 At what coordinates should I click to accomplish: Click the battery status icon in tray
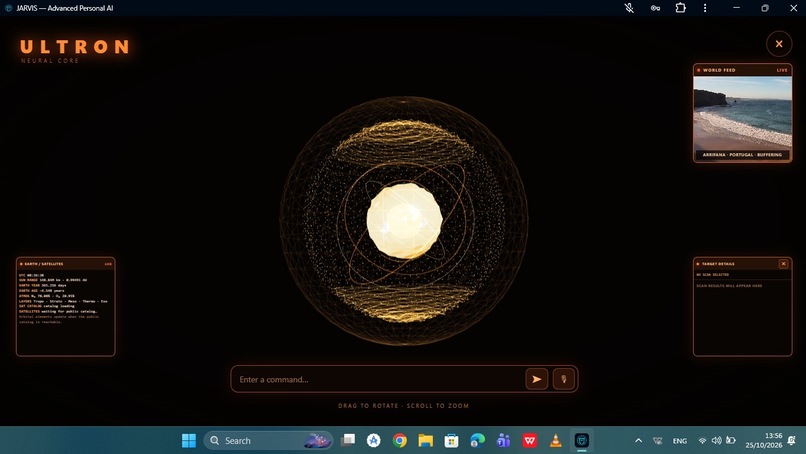tap(730, 440)
